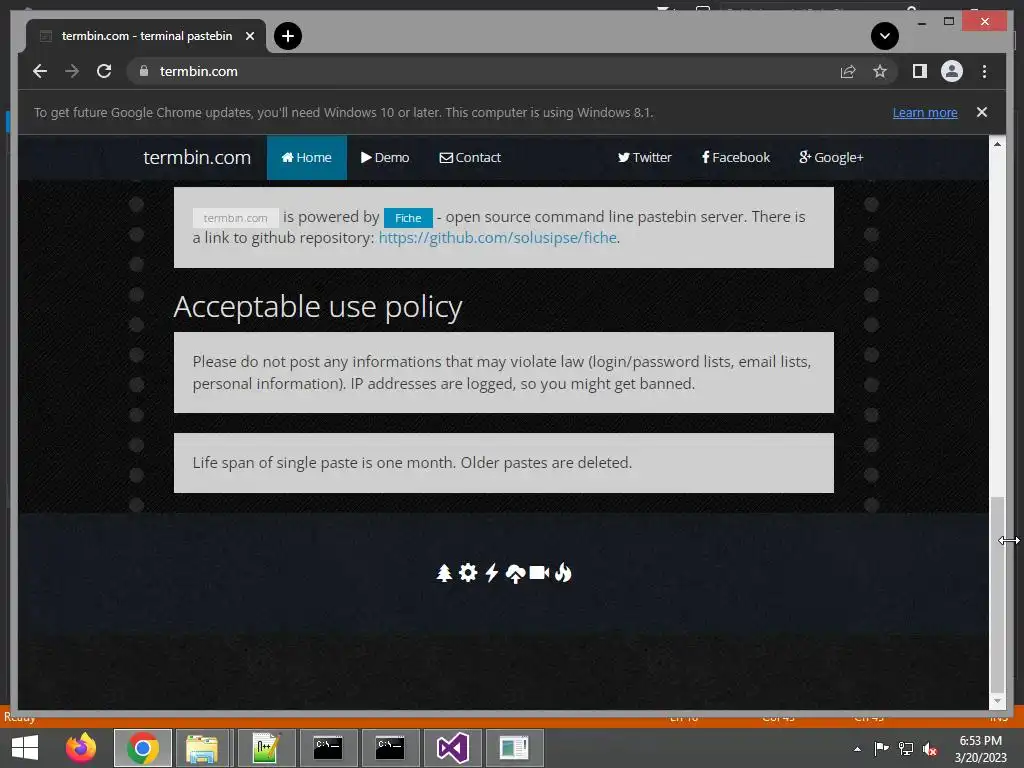Open Visual Studio from the taskbar
This screenshot has width=1024, height=768.
click(453, 748)
